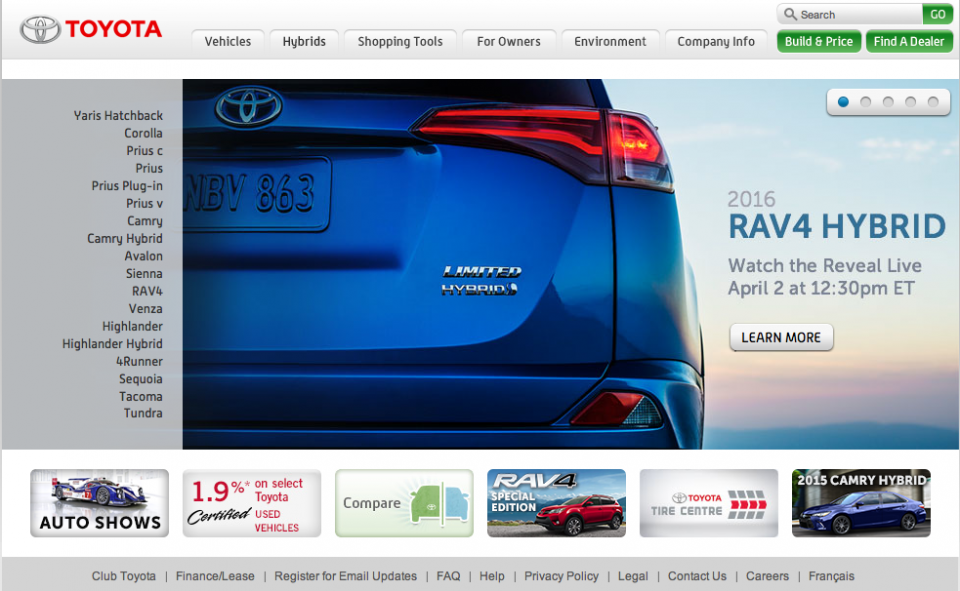Select the fifth carousel slide dot
Screen dimensions: 960x591
[933, 102]
